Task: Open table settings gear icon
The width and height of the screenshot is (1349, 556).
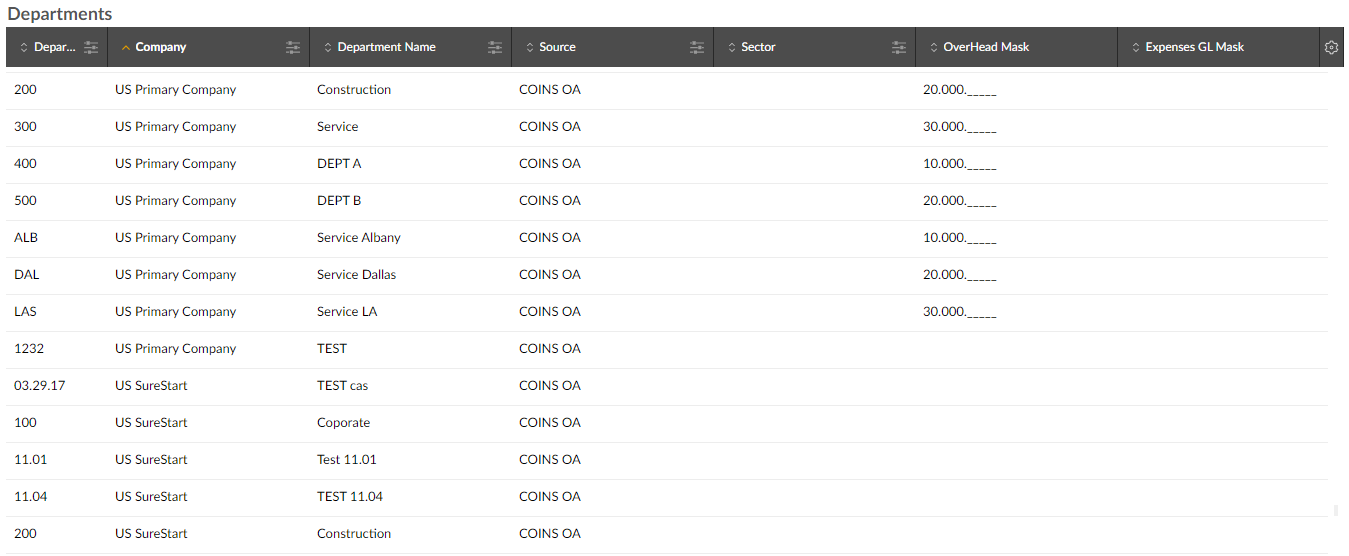Action: point(1331,47)
